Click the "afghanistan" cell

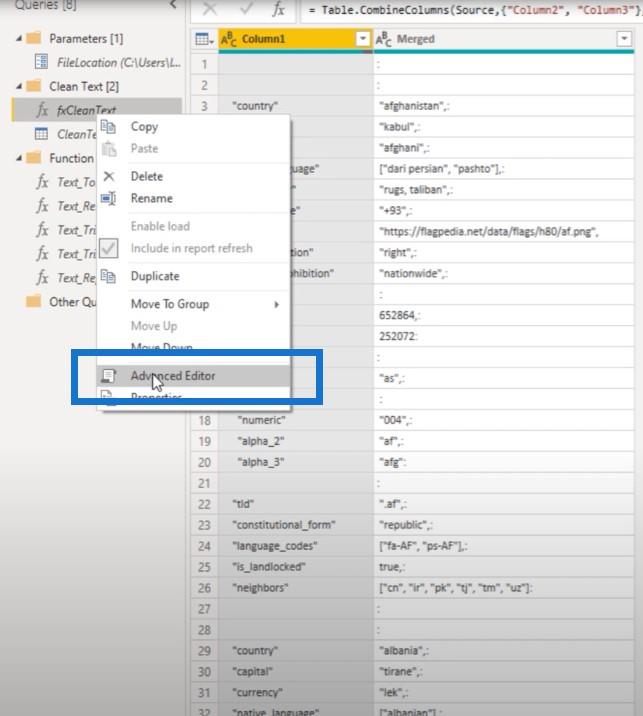(504, 106)
